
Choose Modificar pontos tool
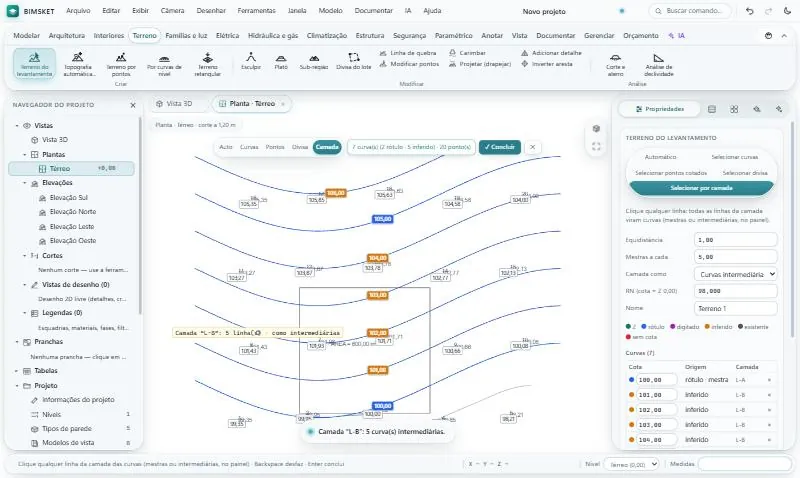pyautogui.click(x=409, y=64)
